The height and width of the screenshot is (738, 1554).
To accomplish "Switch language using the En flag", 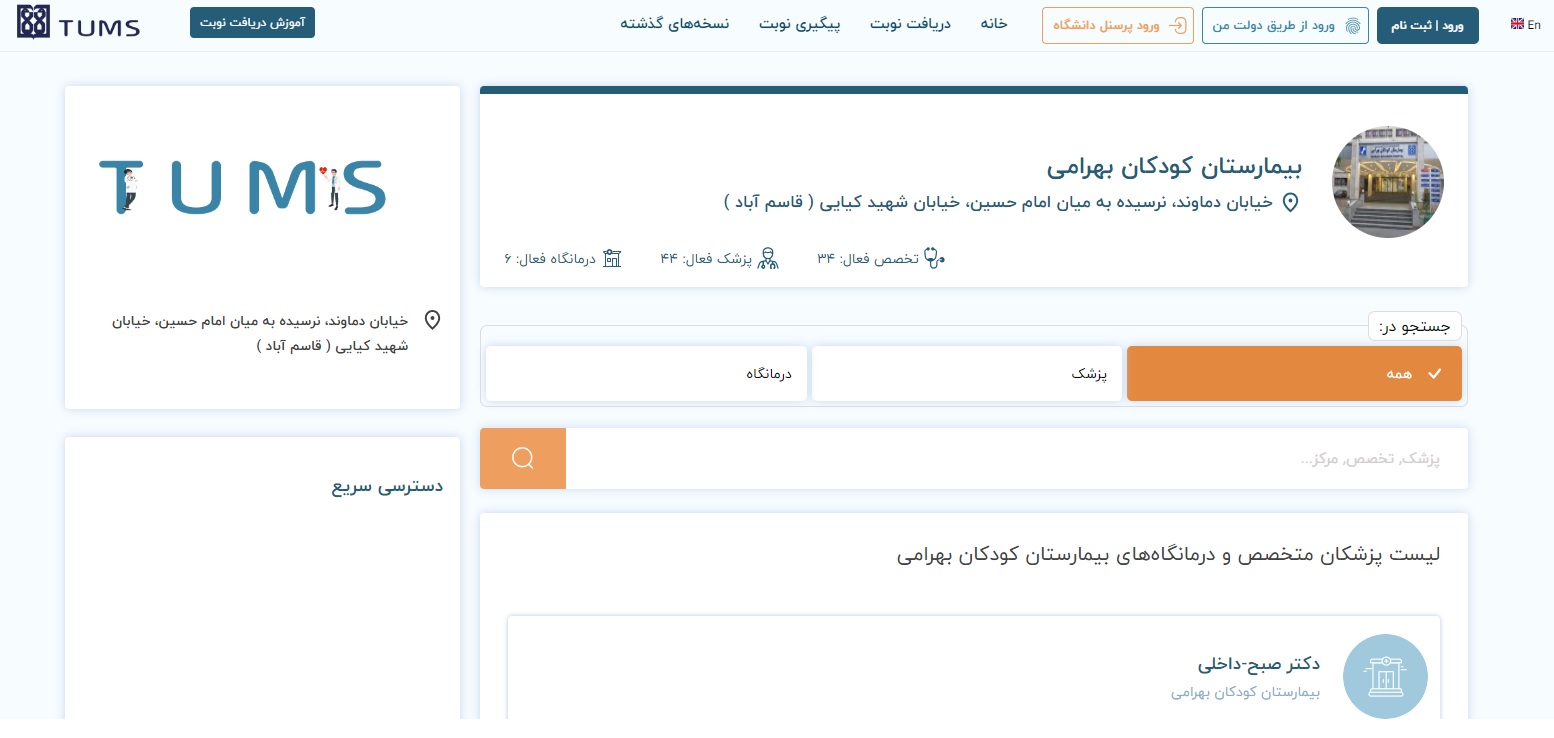I will click(x=1525, y=25).
